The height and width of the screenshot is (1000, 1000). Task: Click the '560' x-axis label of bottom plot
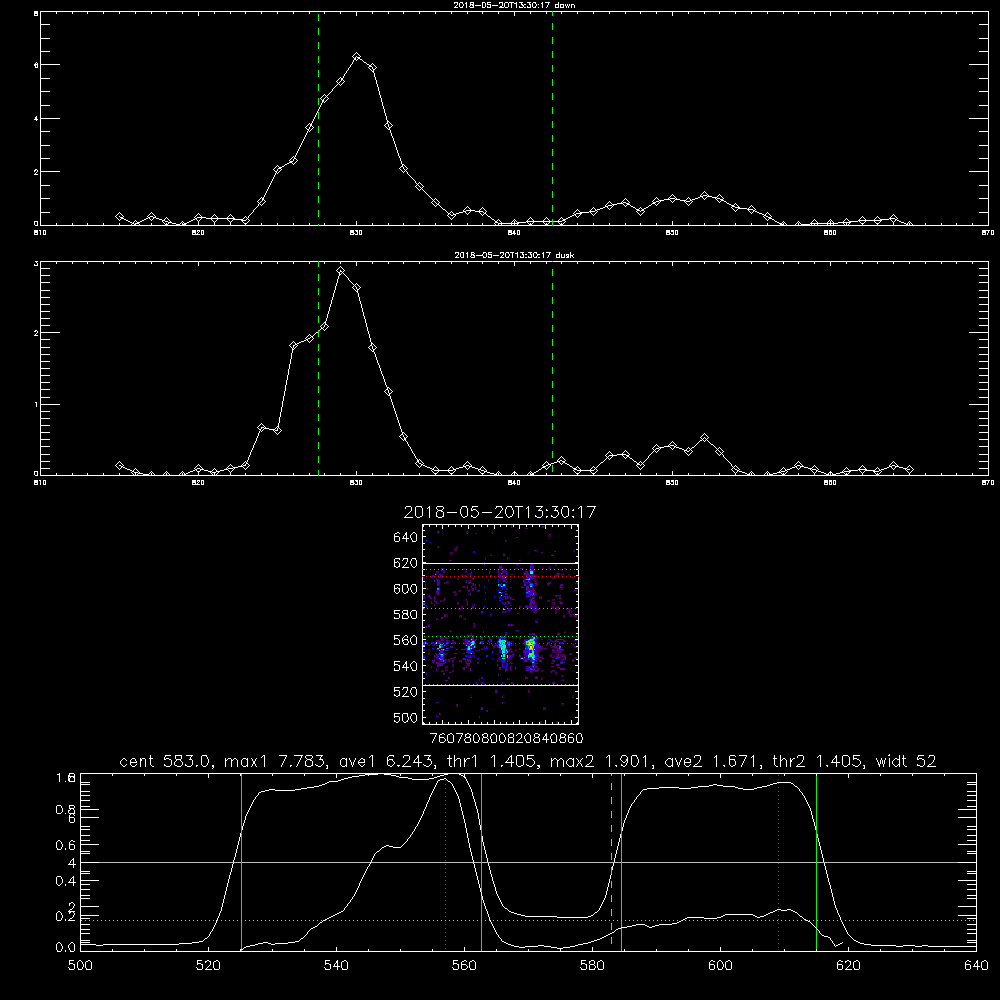click(464, 966)
